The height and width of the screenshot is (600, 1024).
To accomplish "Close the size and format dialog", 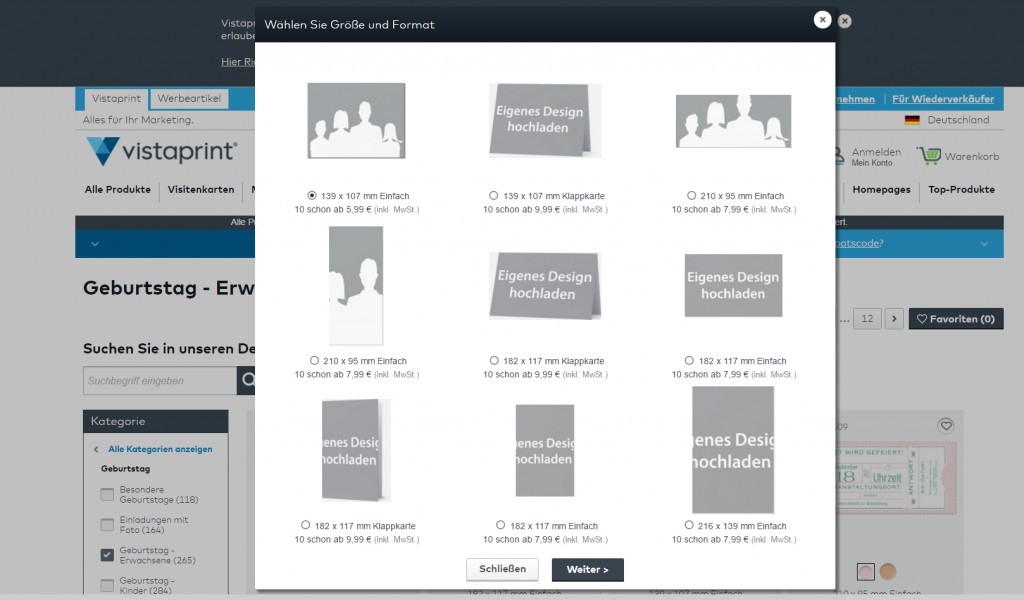I will (x=822, y=20).
